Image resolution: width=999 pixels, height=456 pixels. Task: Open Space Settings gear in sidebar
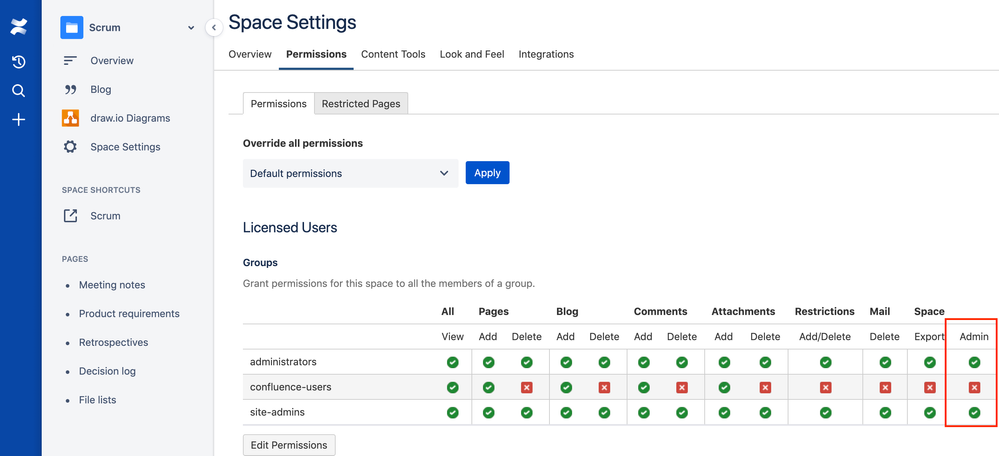click(x=124, y=147)
